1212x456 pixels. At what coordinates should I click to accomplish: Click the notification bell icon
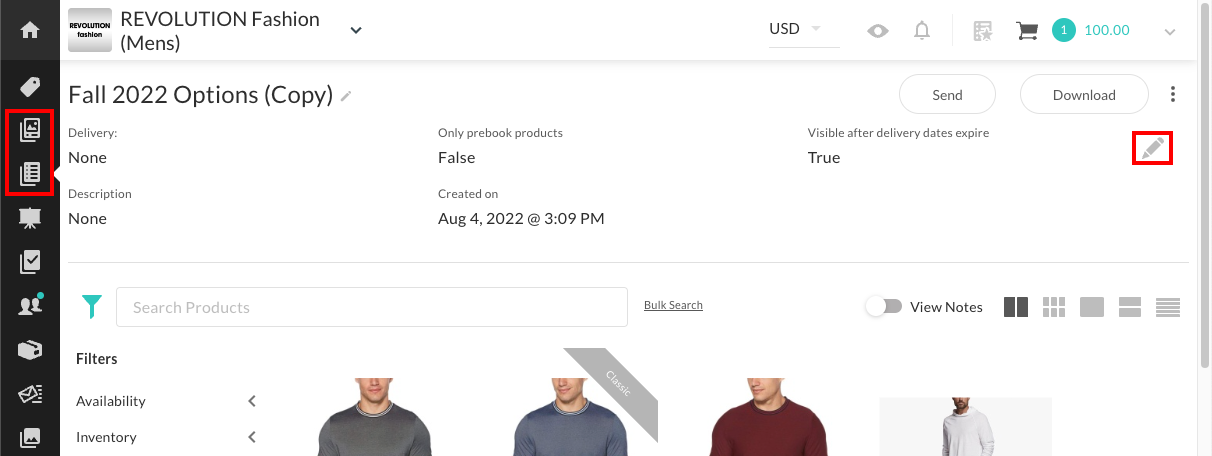[x=922, y=31]
